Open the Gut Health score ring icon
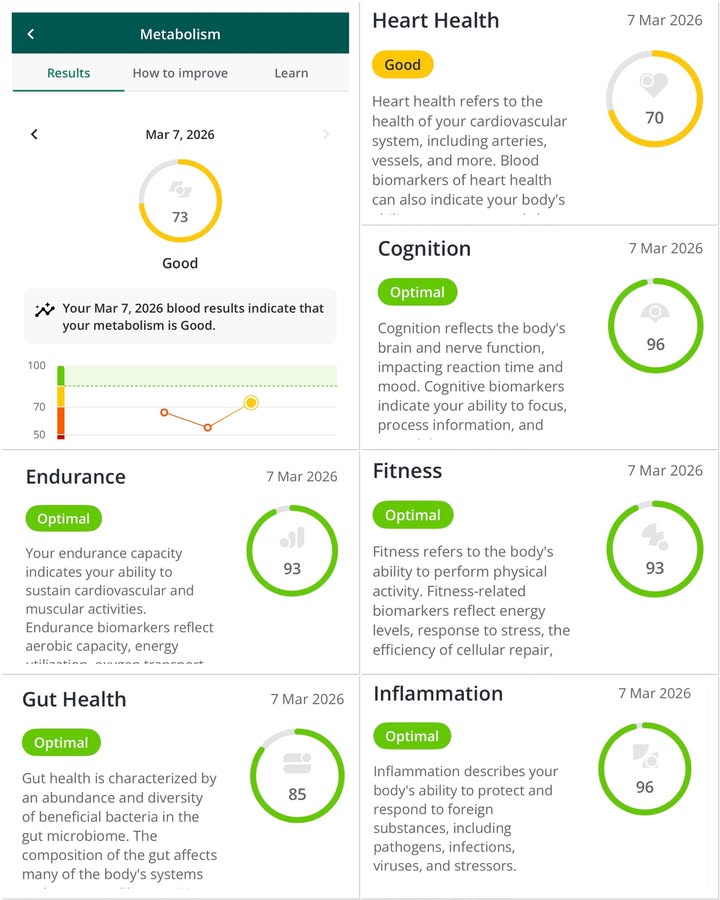The height and width of the screenshot is (900, 720). pyautogui.click(x=297, y=775)
